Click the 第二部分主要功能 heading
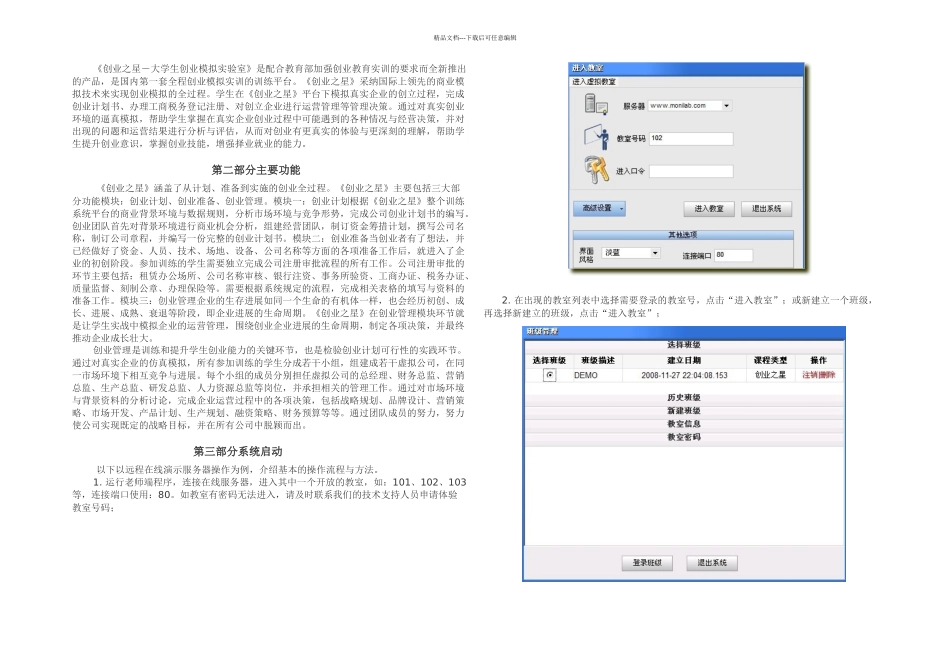The height and width of the screenshot is (672, 950). [x=256, y=170]
